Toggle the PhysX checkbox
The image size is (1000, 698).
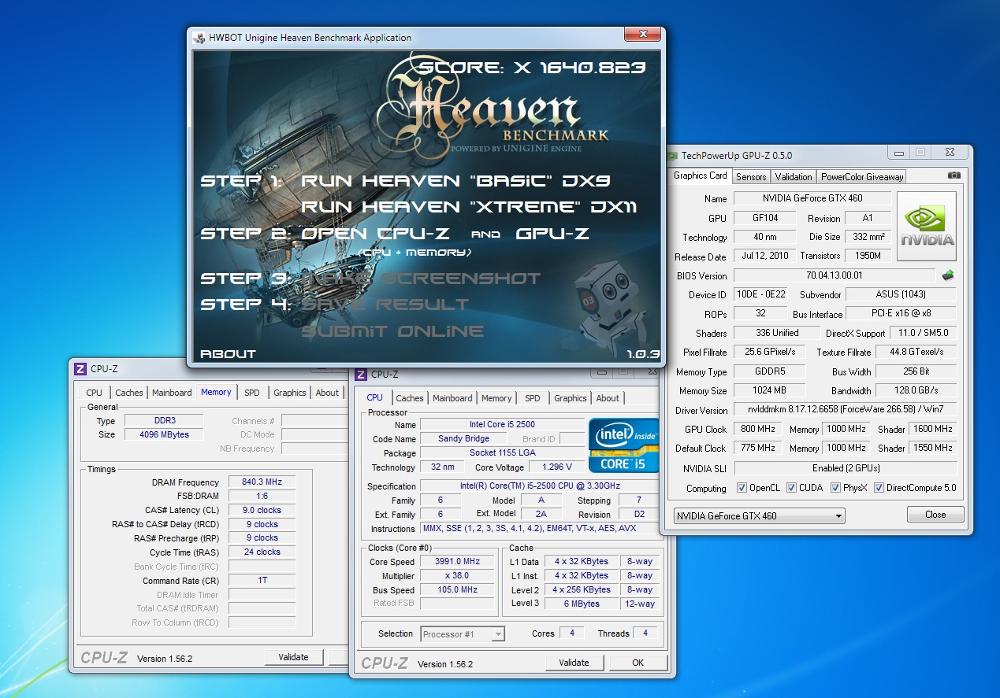coord(835,487)
